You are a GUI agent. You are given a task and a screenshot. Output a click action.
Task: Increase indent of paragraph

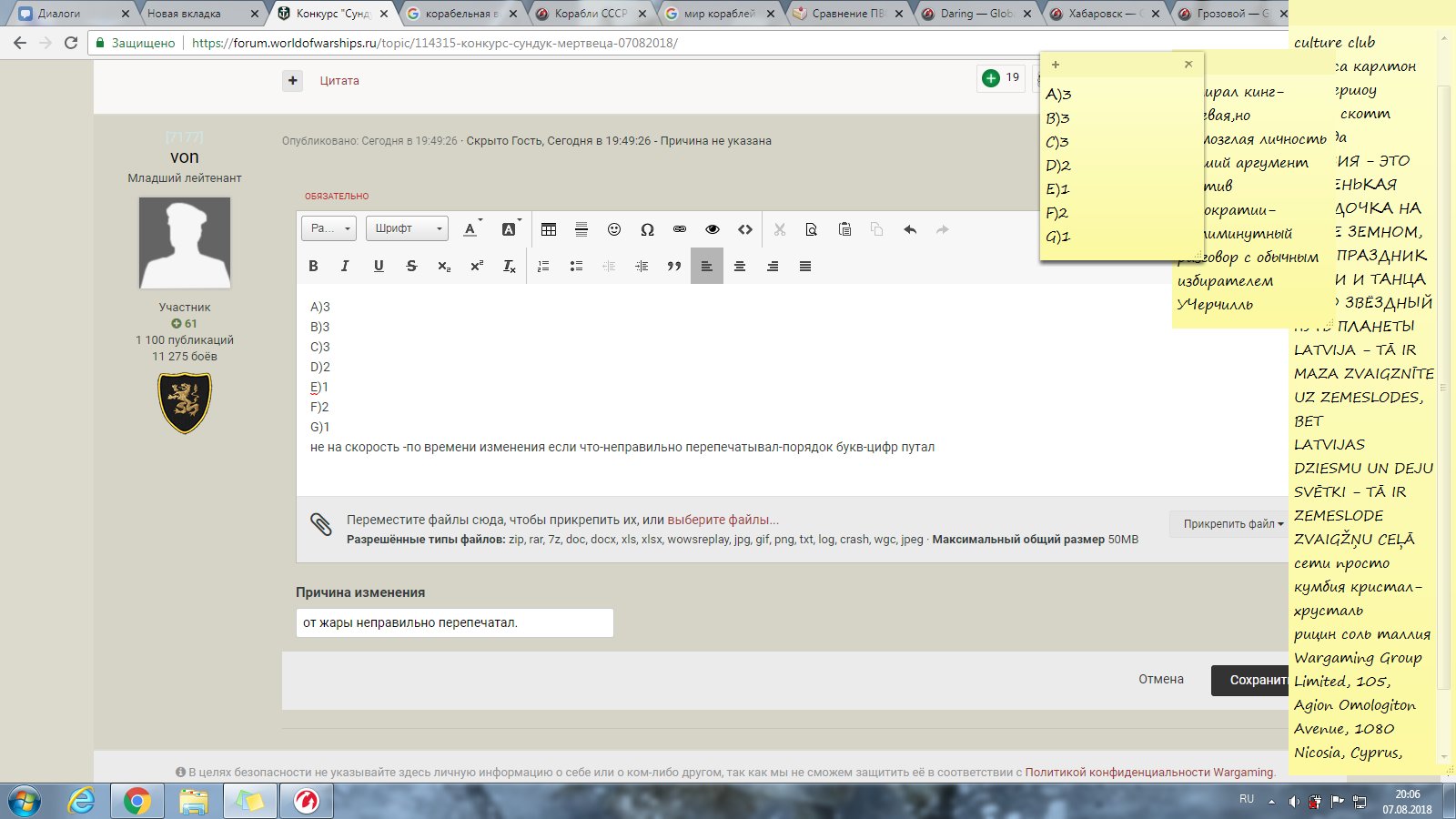642,266
